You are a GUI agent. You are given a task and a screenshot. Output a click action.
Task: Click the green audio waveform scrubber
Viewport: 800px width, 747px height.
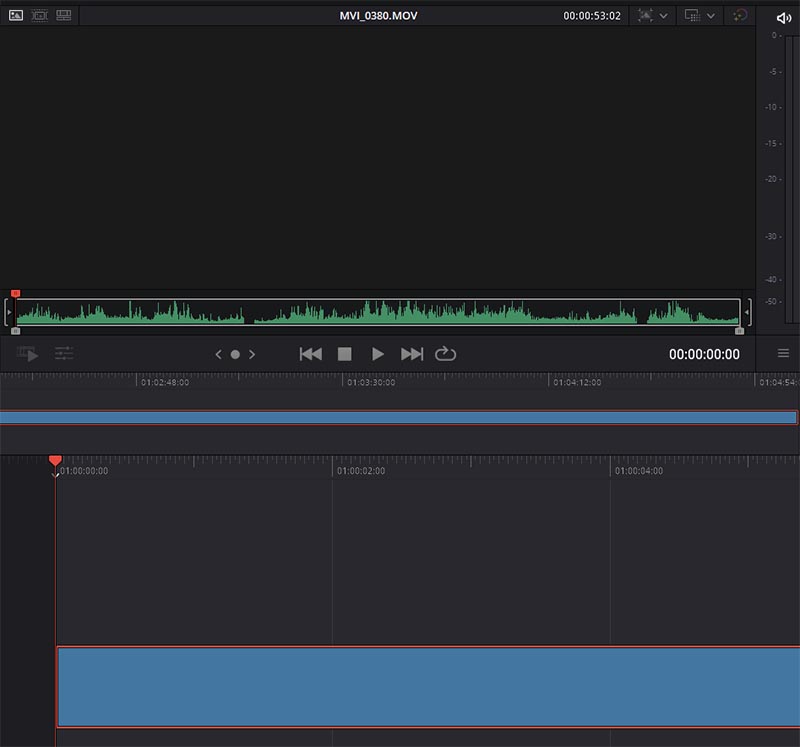tap(378, 312)
